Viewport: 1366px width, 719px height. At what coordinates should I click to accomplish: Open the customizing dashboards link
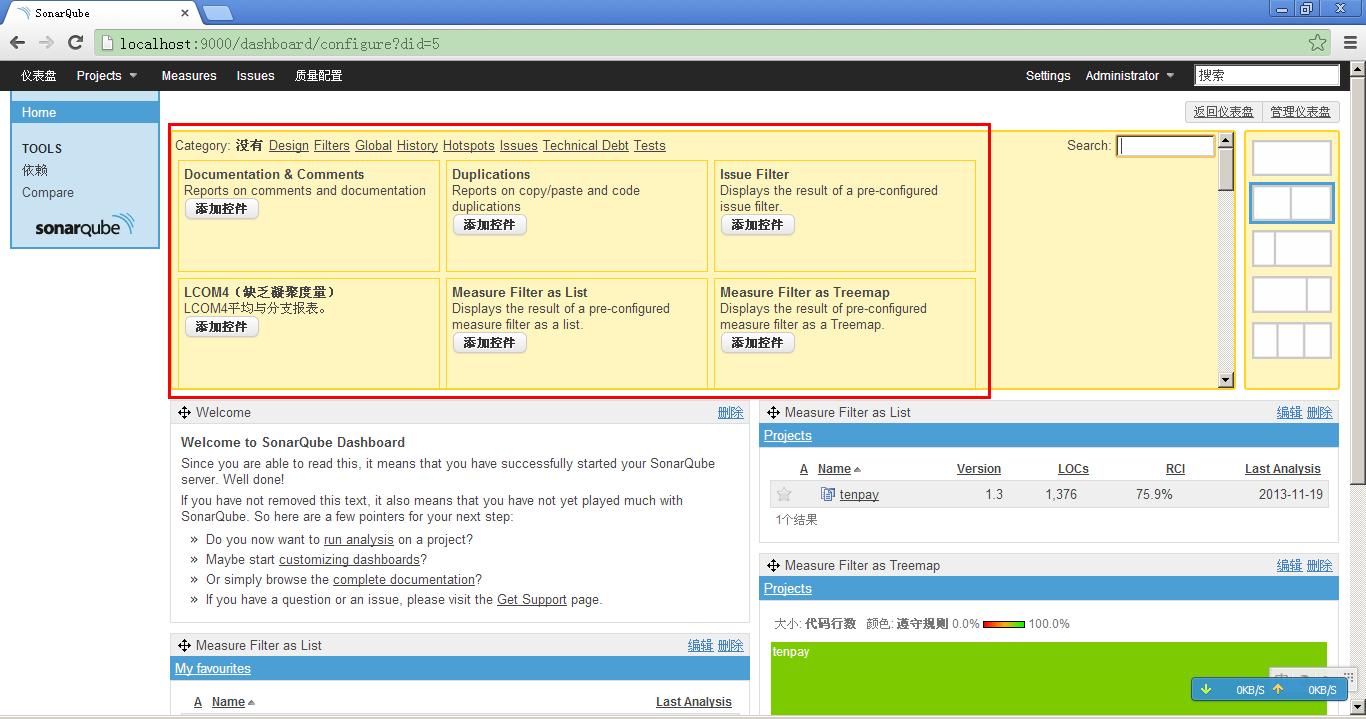(x=349, y=560)
